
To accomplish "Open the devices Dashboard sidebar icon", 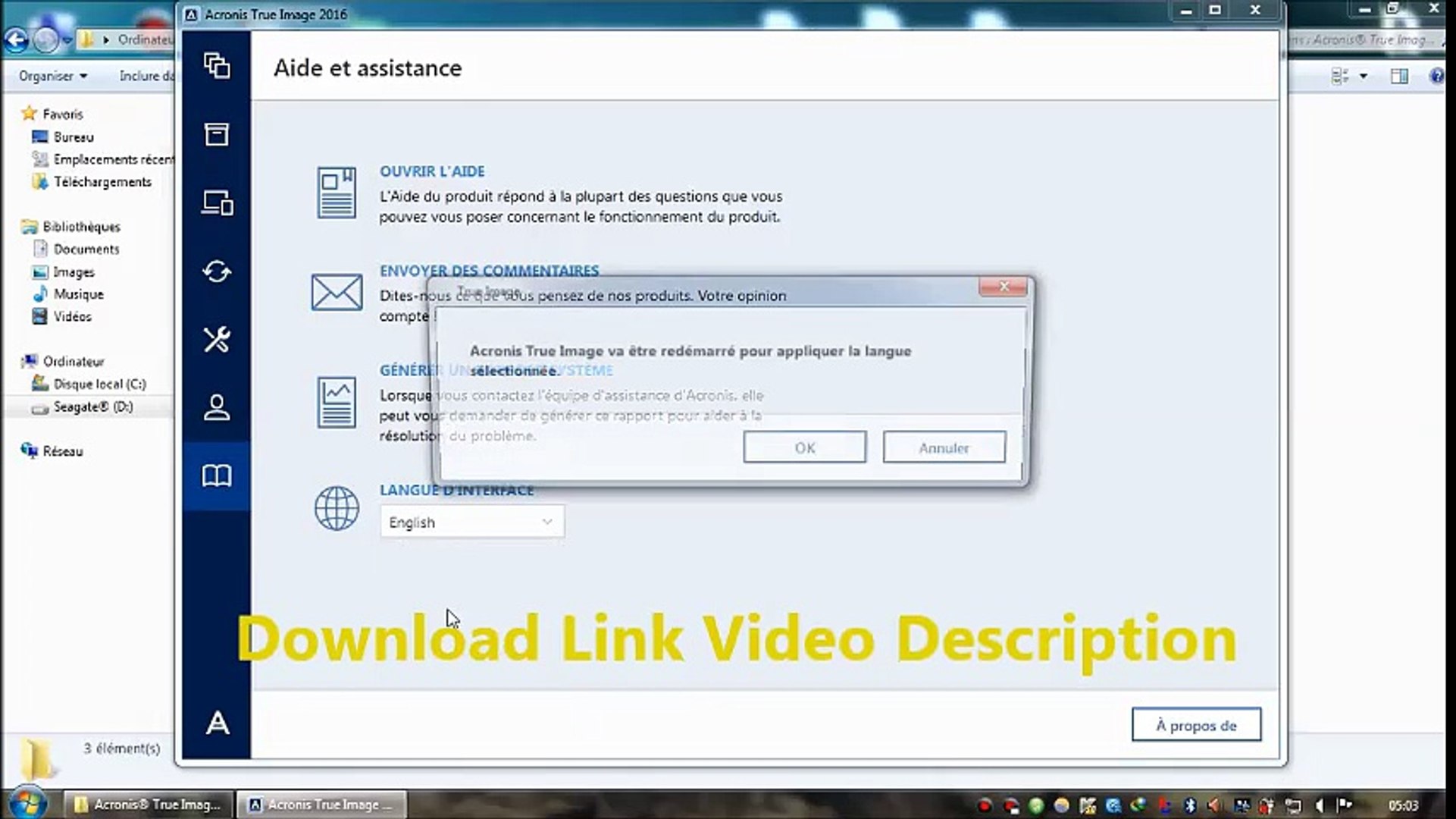I will [x=217, y=203].
